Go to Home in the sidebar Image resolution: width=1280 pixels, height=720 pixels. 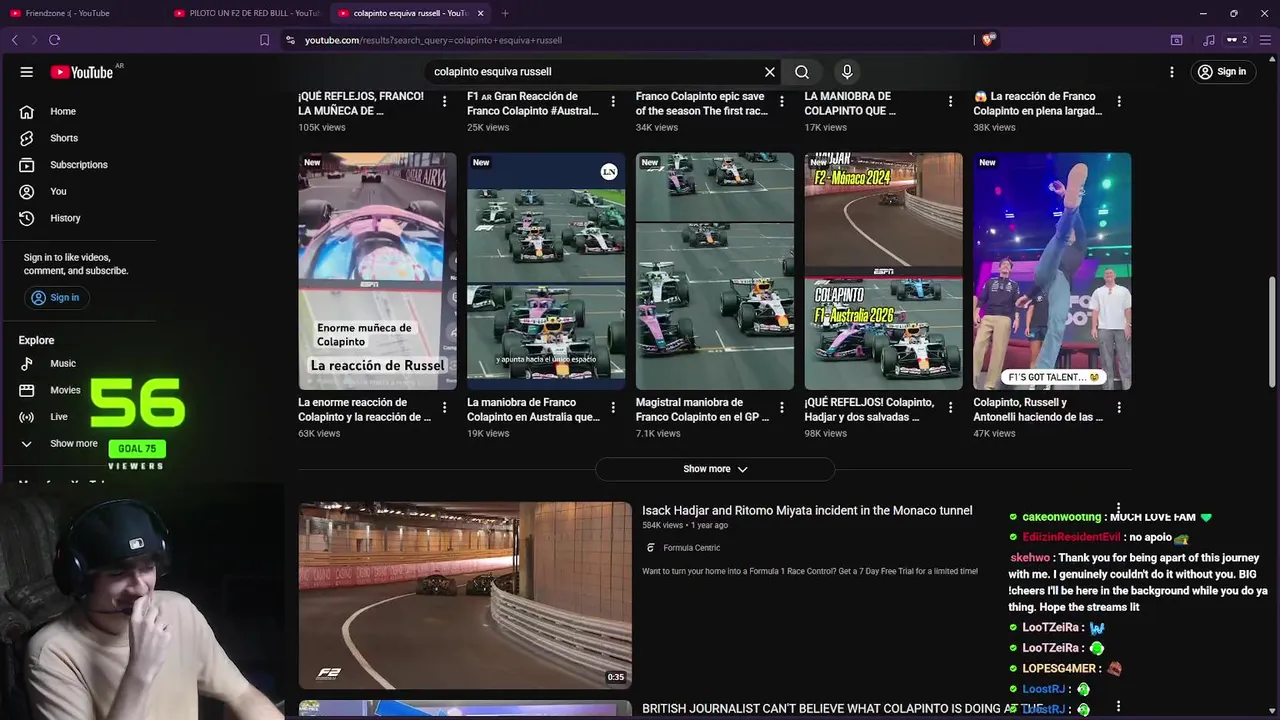63,111
